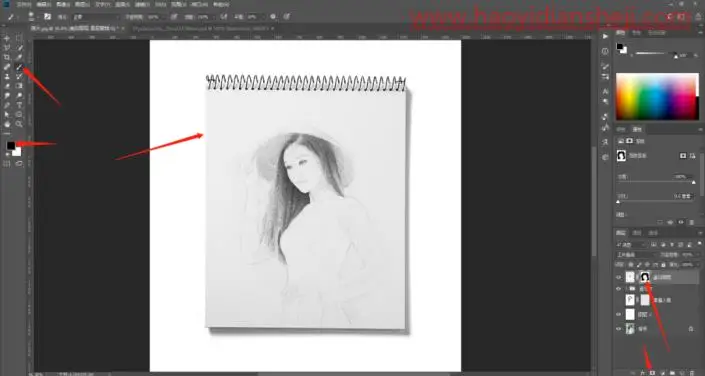Open the Actions play-icon panel
The image size is (705, 376).
coord(605,36)
